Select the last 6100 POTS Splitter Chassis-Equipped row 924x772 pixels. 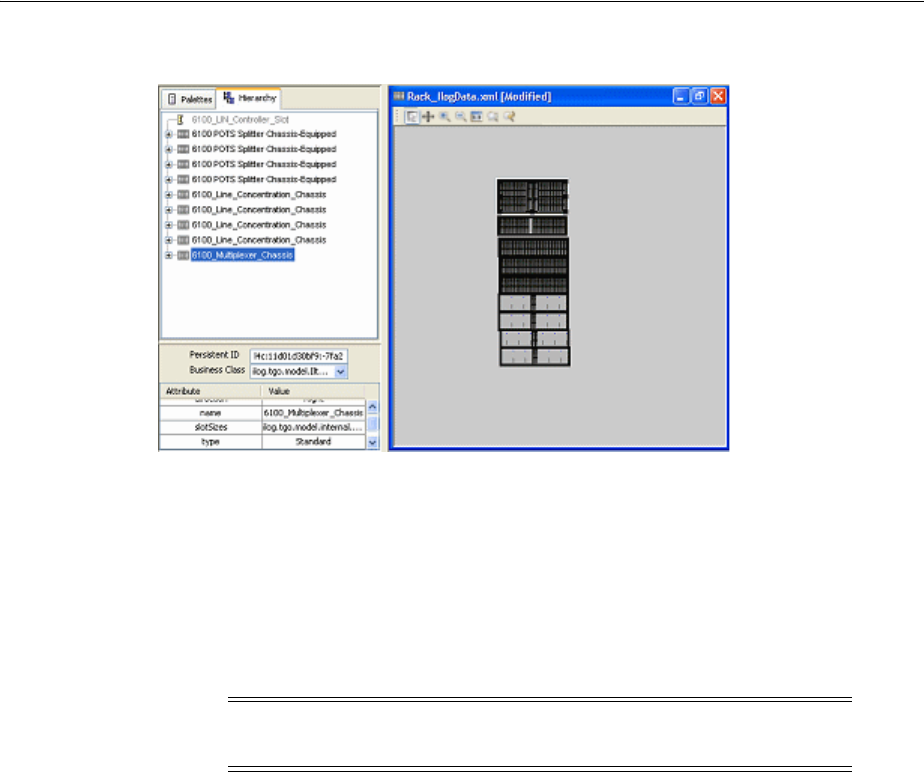tap(263, 179)
